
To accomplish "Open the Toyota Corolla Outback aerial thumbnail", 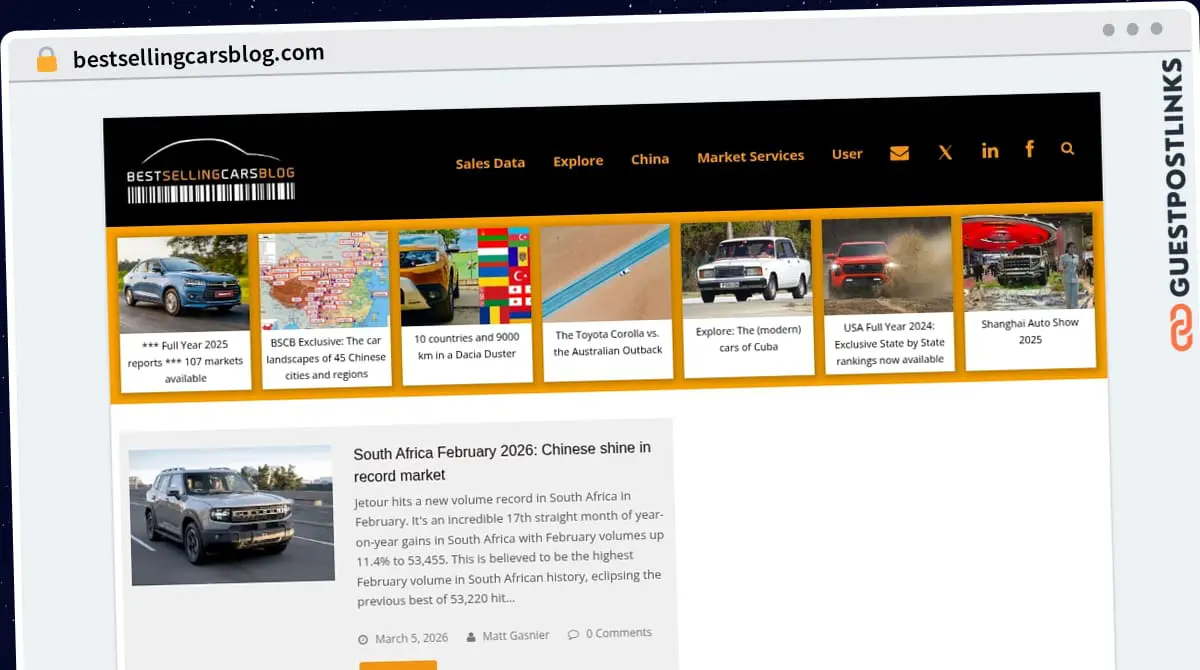I will coord(606,273).
